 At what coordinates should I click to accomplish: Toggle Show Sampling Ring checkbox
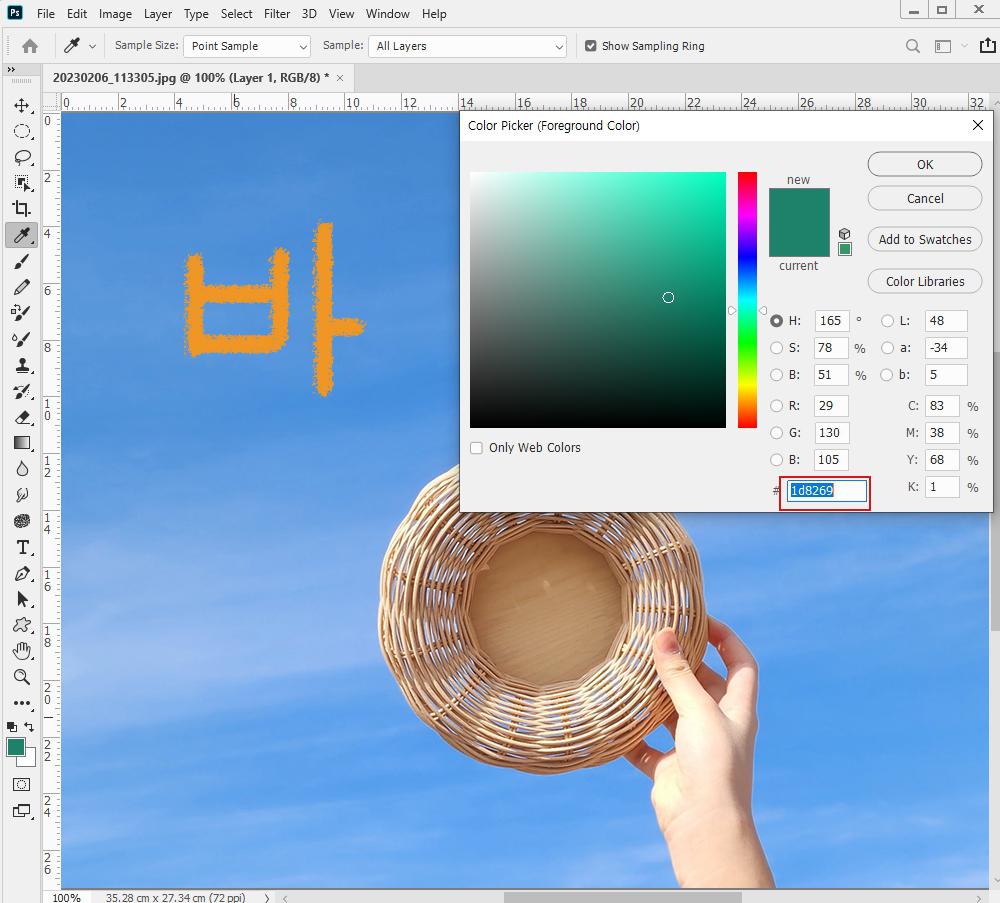[x=591, y=46]
